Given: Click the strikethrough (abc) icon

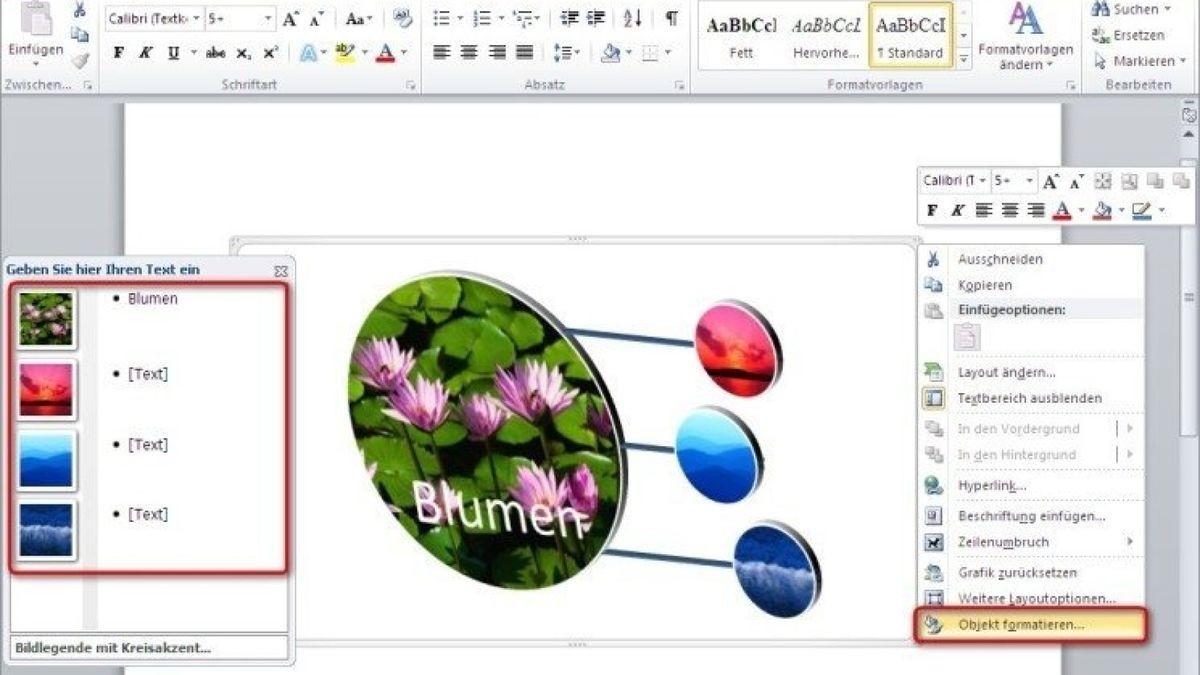Looking at the screenshot, I should pyautogui.click(x=215, y=53).
